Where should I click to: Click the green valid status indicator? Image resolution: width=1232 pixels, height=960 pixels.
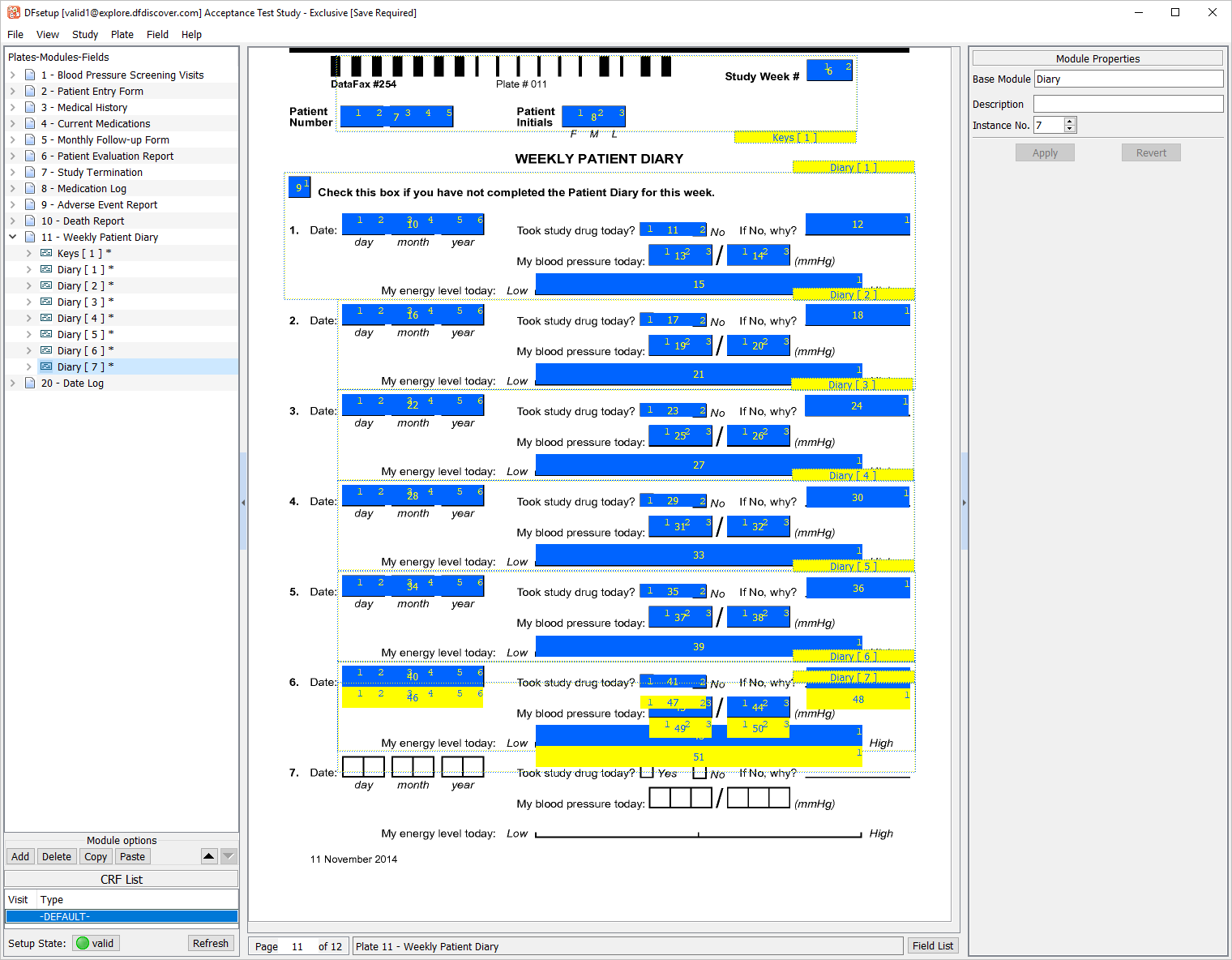(83, 943)
